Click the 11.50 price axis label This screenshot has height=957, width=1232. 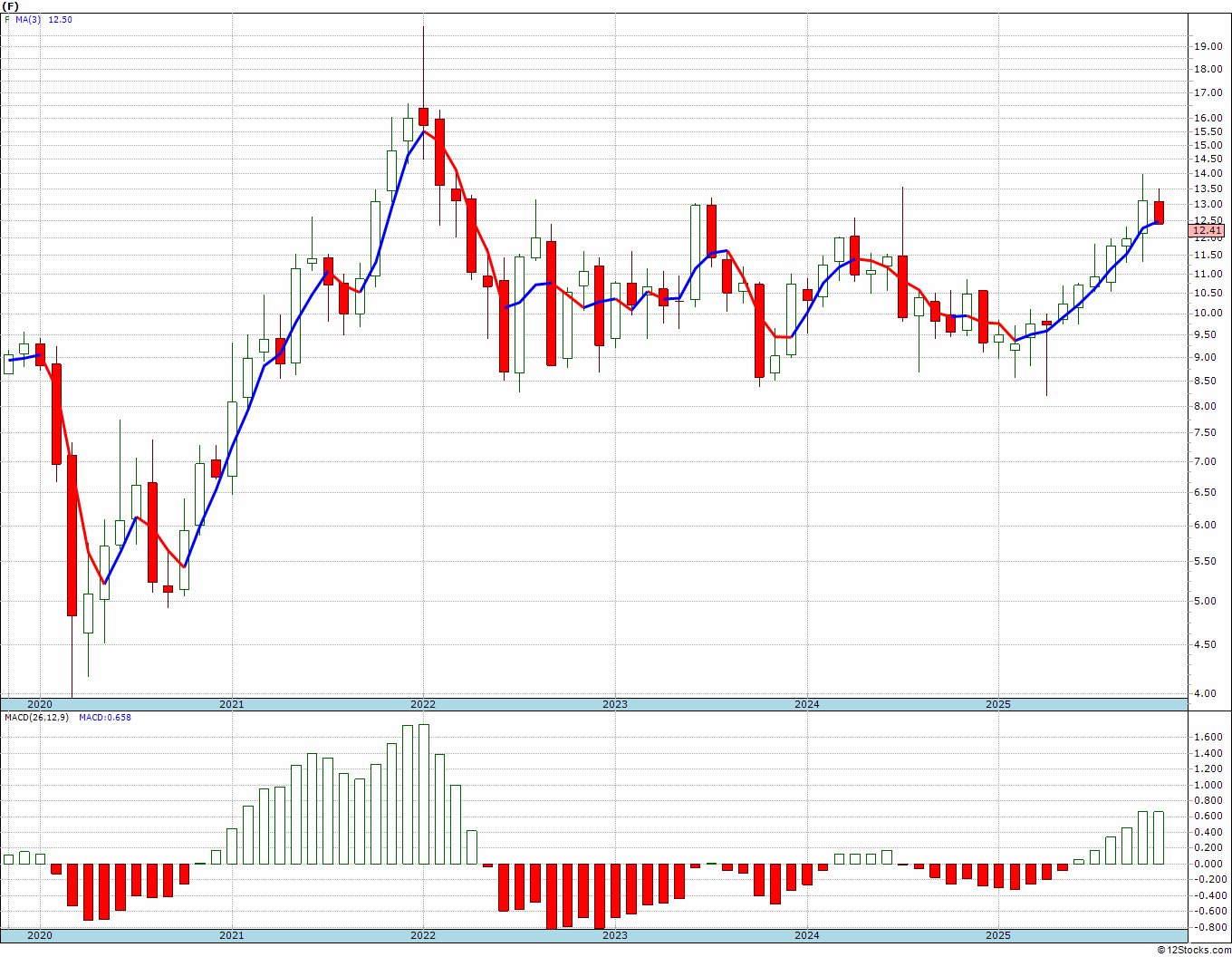[1208, 256]
